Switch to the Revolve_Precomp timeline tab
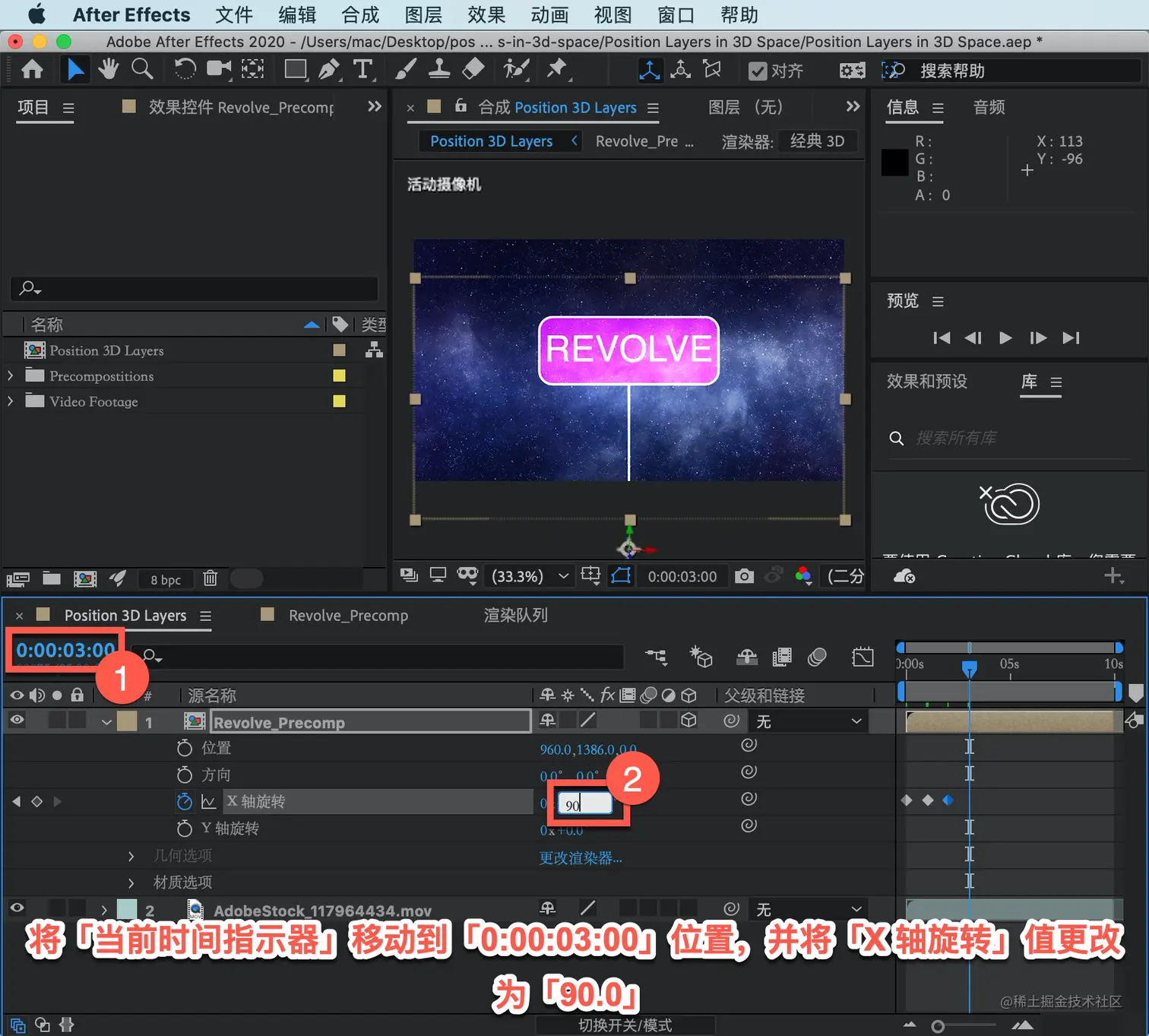Screen dimensions: 1149x1036 pos(348,615)
